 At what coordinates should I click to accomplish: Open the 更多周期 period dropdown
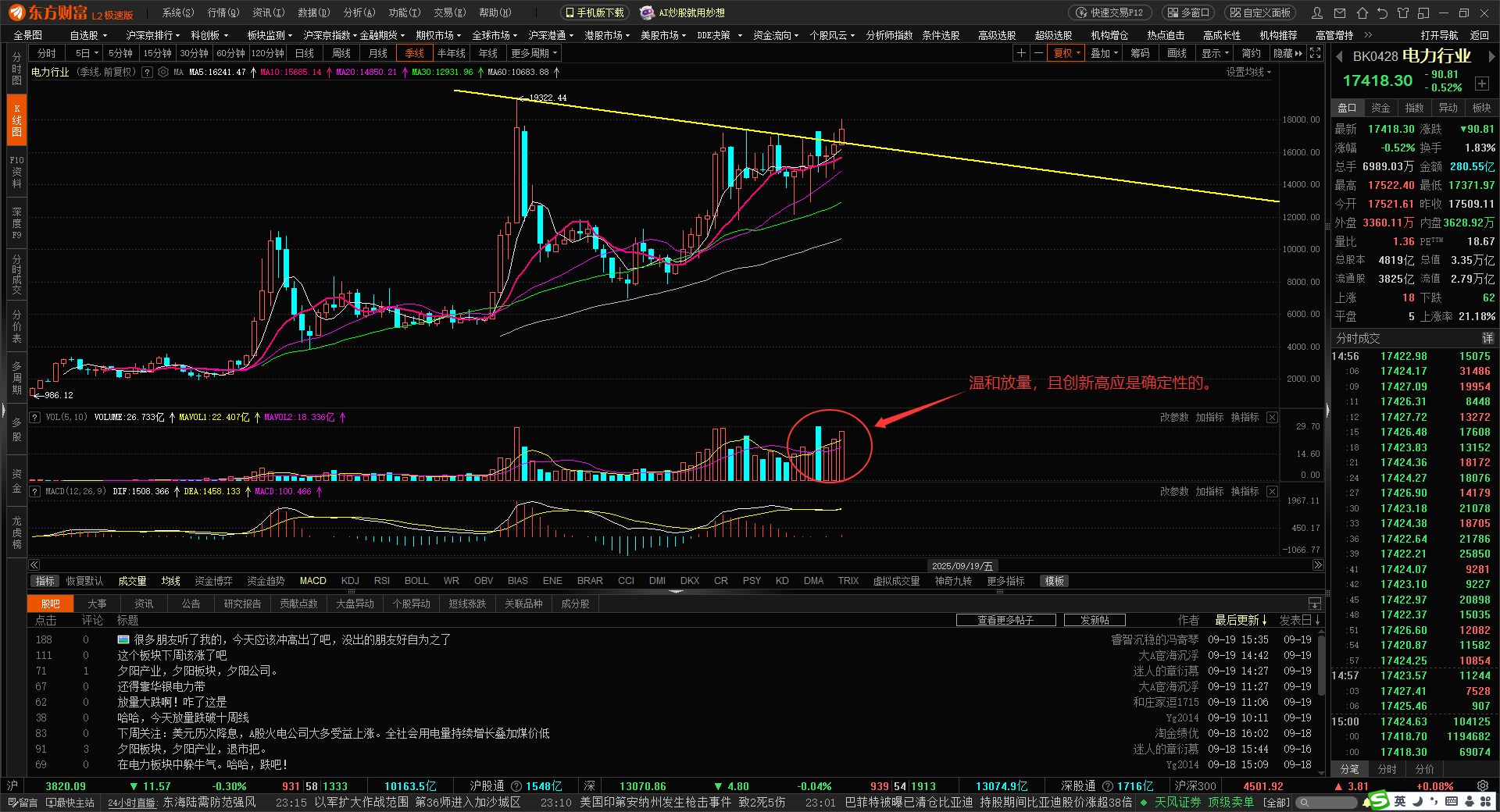[x=534, y=53]
